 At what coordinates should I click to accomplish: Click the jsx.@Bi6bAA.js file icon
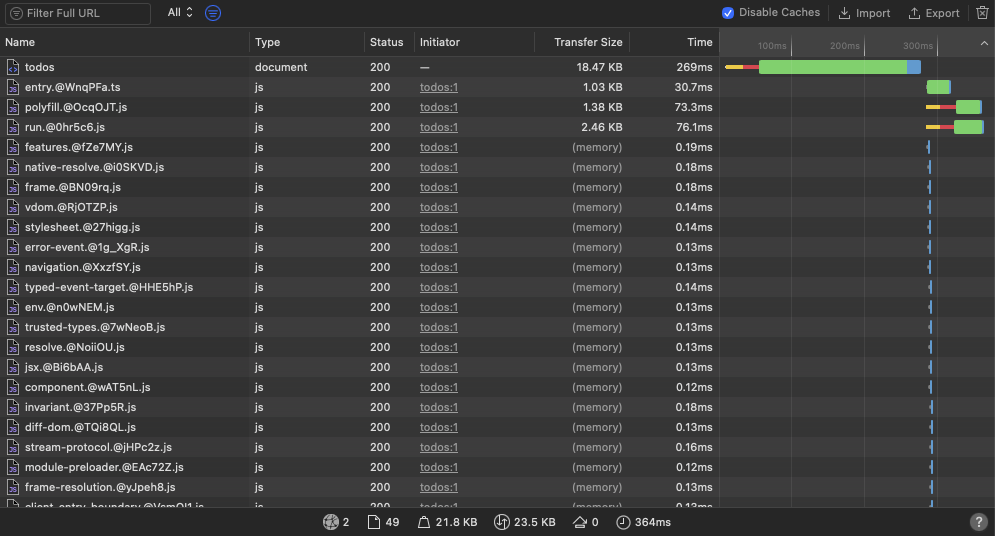pos(13,367)
